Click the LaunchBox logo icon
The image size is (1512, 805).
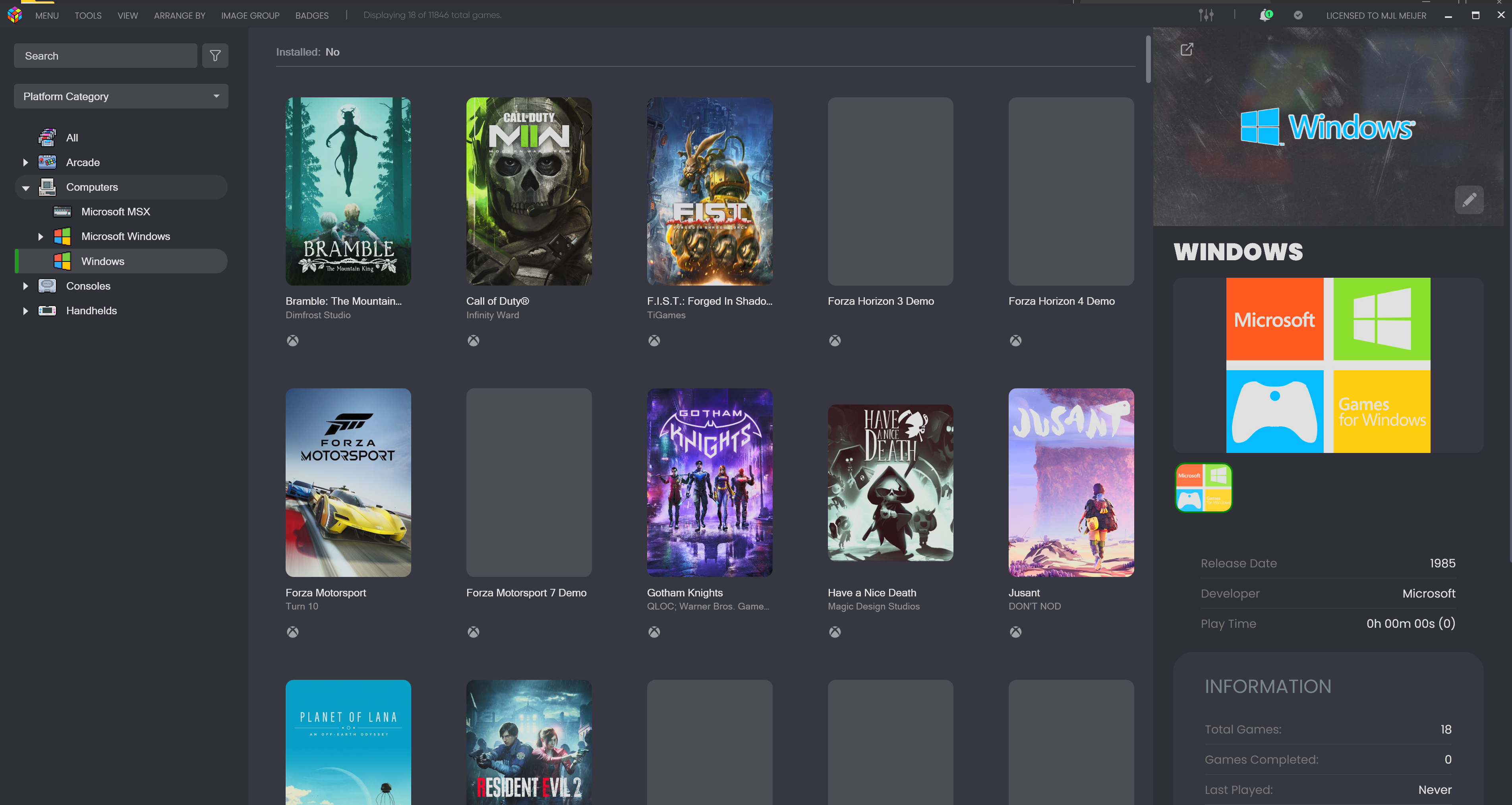pyautogui.click(x=15, y=15)
